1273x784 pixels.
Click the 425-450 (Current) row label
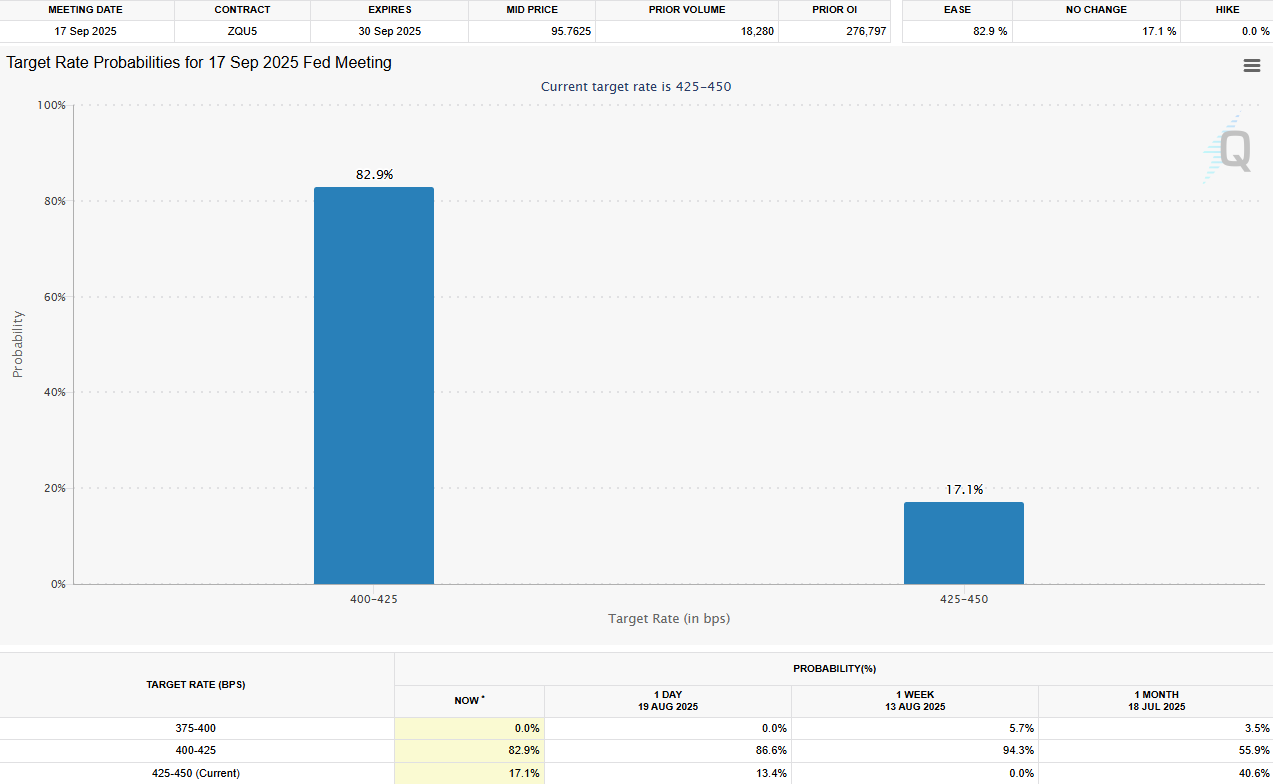(196, 773)
